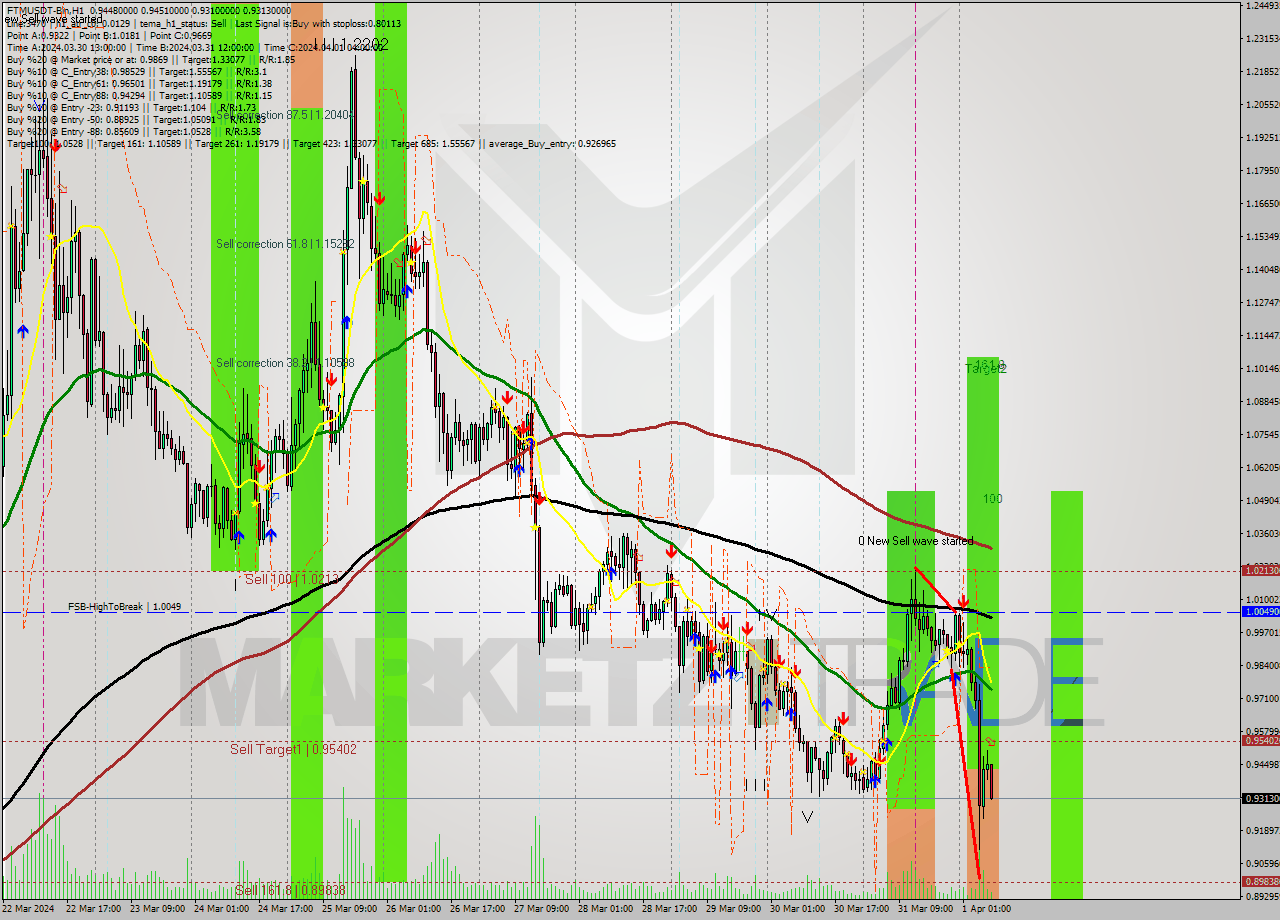Click the 'Time A:2024.03.30 13:00:00' text
Viewport: 1280px width, 920px height.
coord(66,47)
